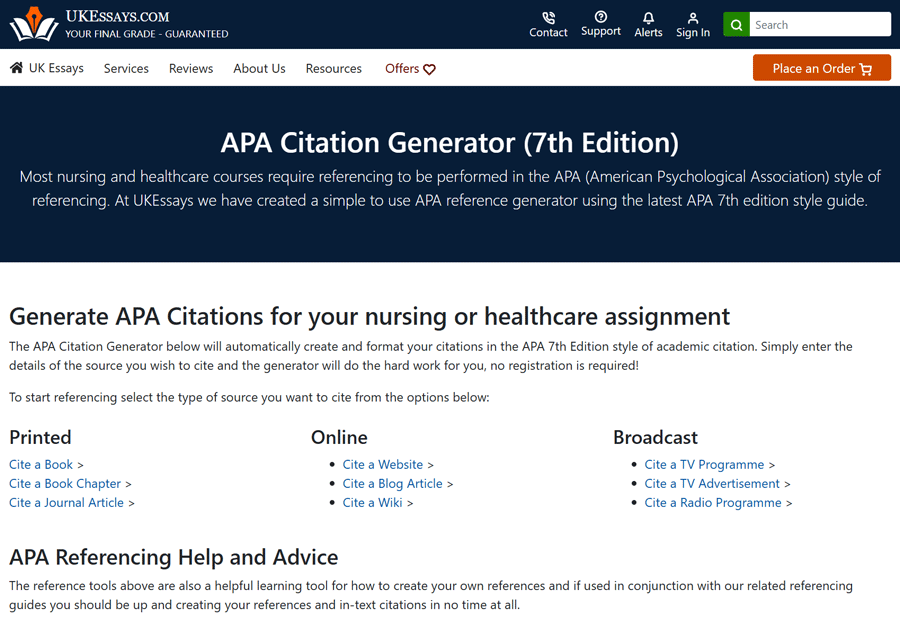
Task: Open Alerts using the bell icon
Action: [648, 18]
